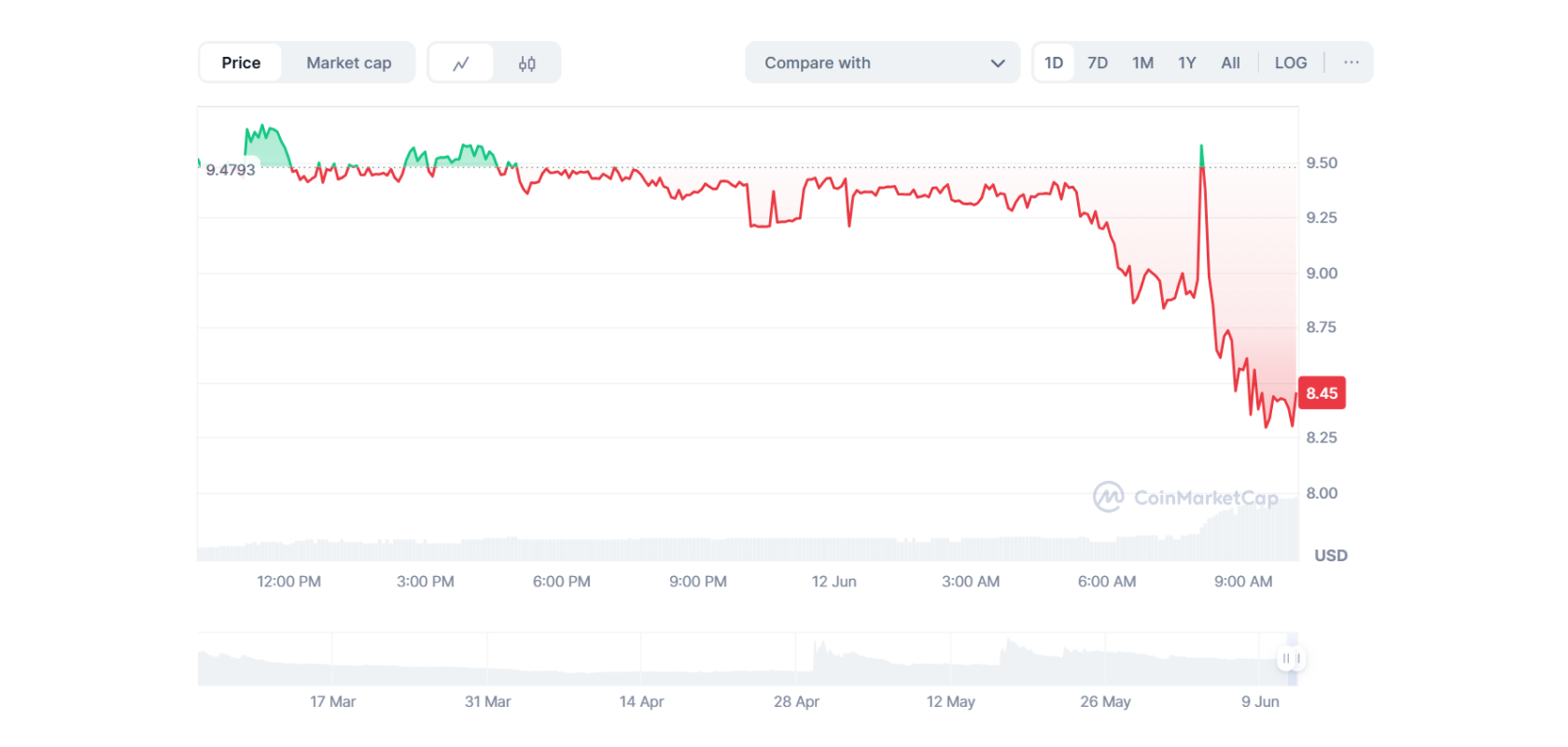
Task: Choose the 1Y time range
Action: (1186, 63)
